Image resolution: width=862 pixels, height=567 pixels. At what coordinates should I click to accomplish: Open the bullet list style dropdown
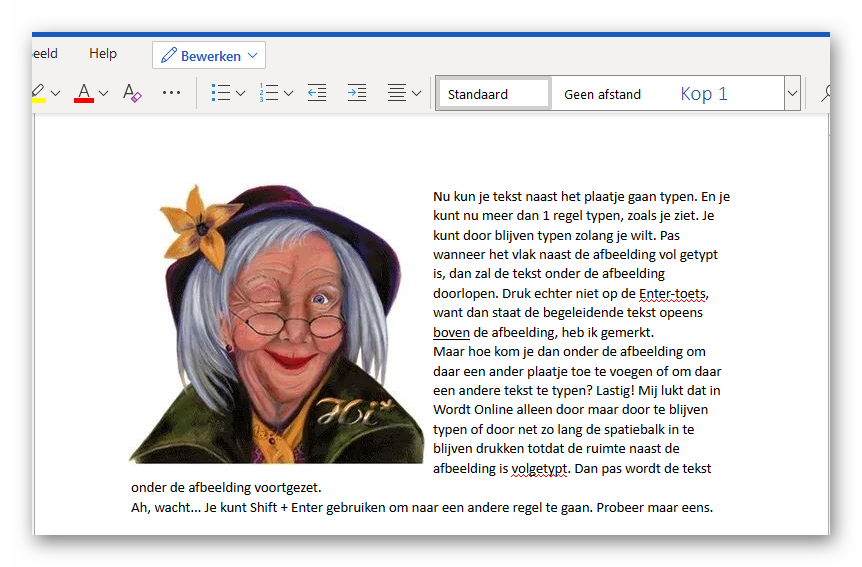pos(240,94)
